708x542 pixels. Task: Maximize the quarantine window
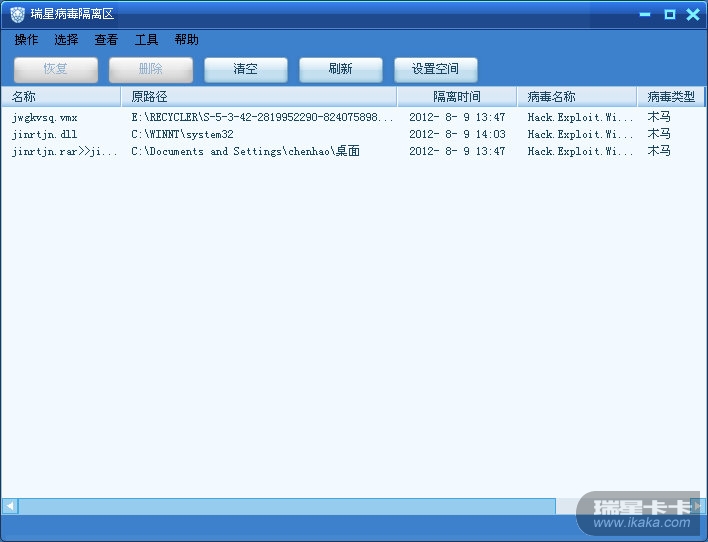point(670,14)
